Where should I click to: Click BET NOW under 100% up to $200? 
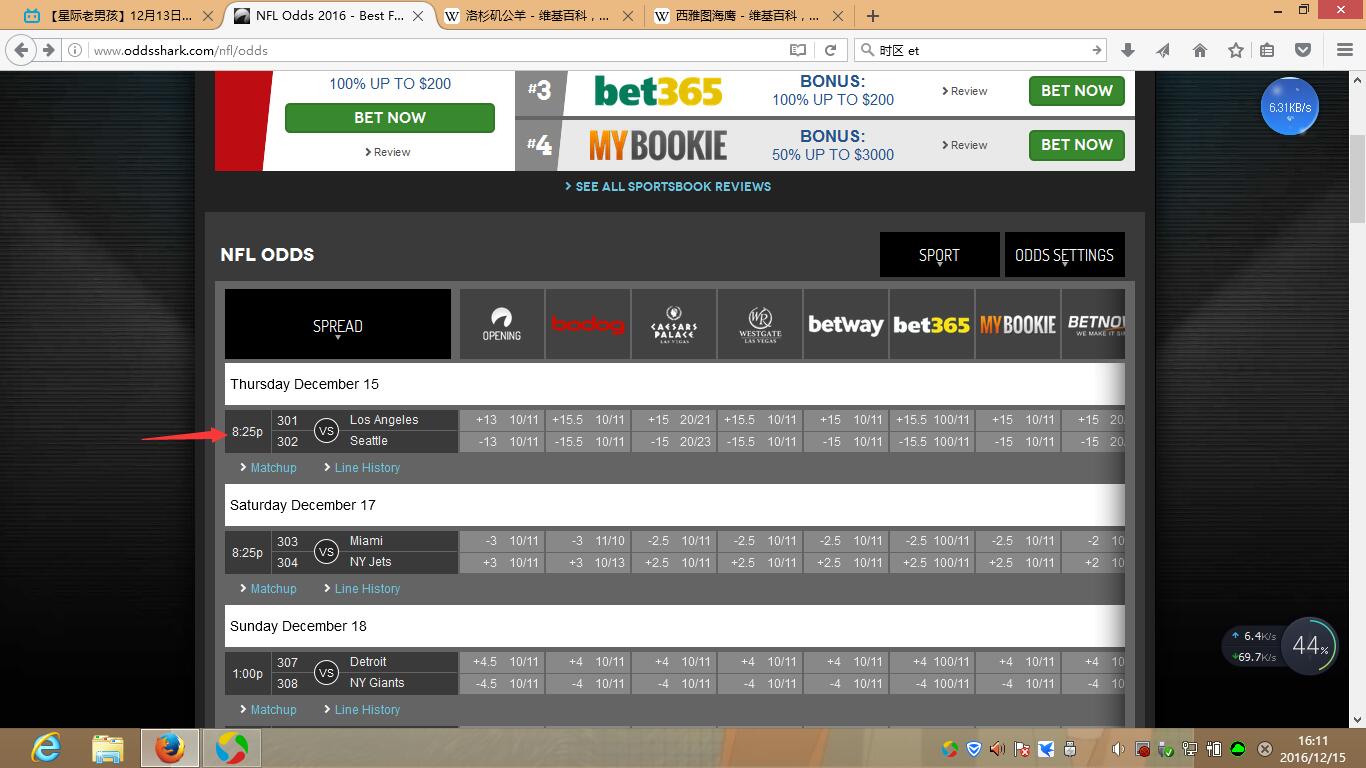(390, 117)
